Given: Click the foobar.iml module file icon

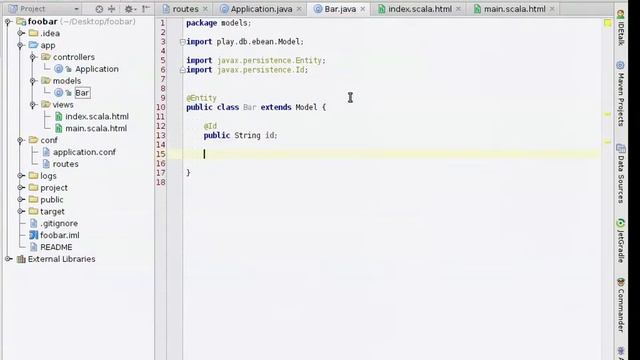Looking at the screenshot, I should tap(33, 235).
